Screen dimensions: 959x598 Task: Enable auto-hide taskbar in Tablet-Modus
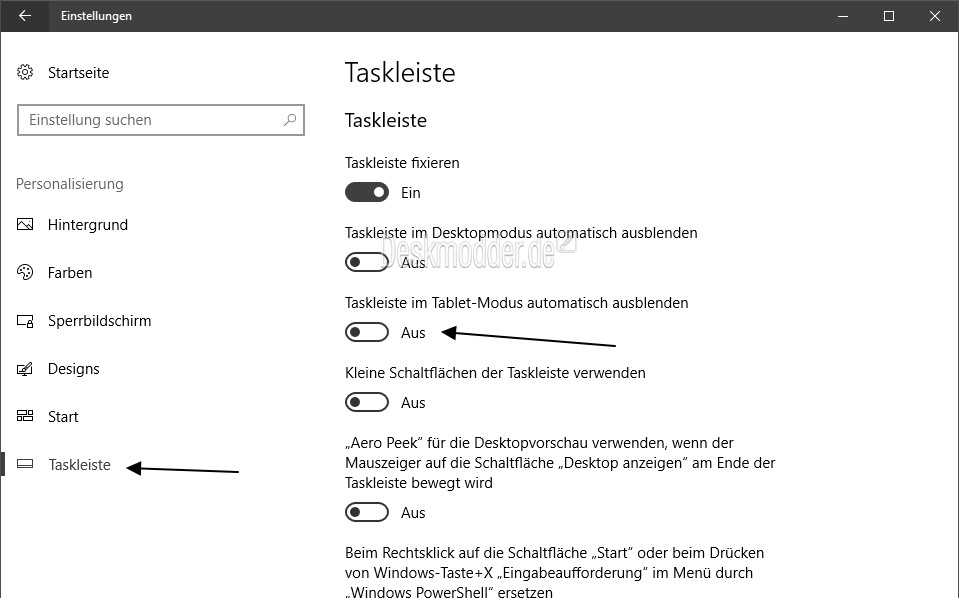tap(367, 332)
